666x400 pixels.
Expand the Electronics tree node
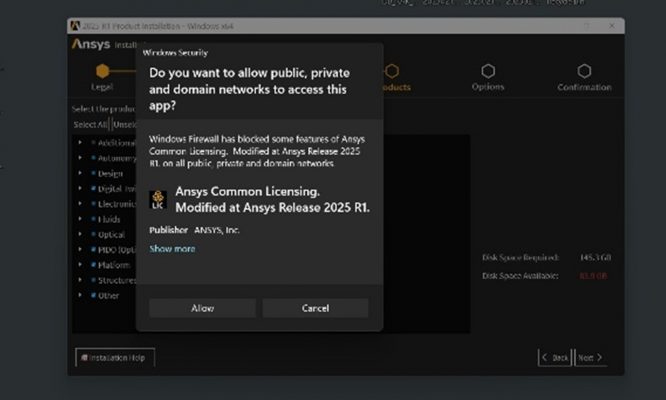(x=80, y=203)
